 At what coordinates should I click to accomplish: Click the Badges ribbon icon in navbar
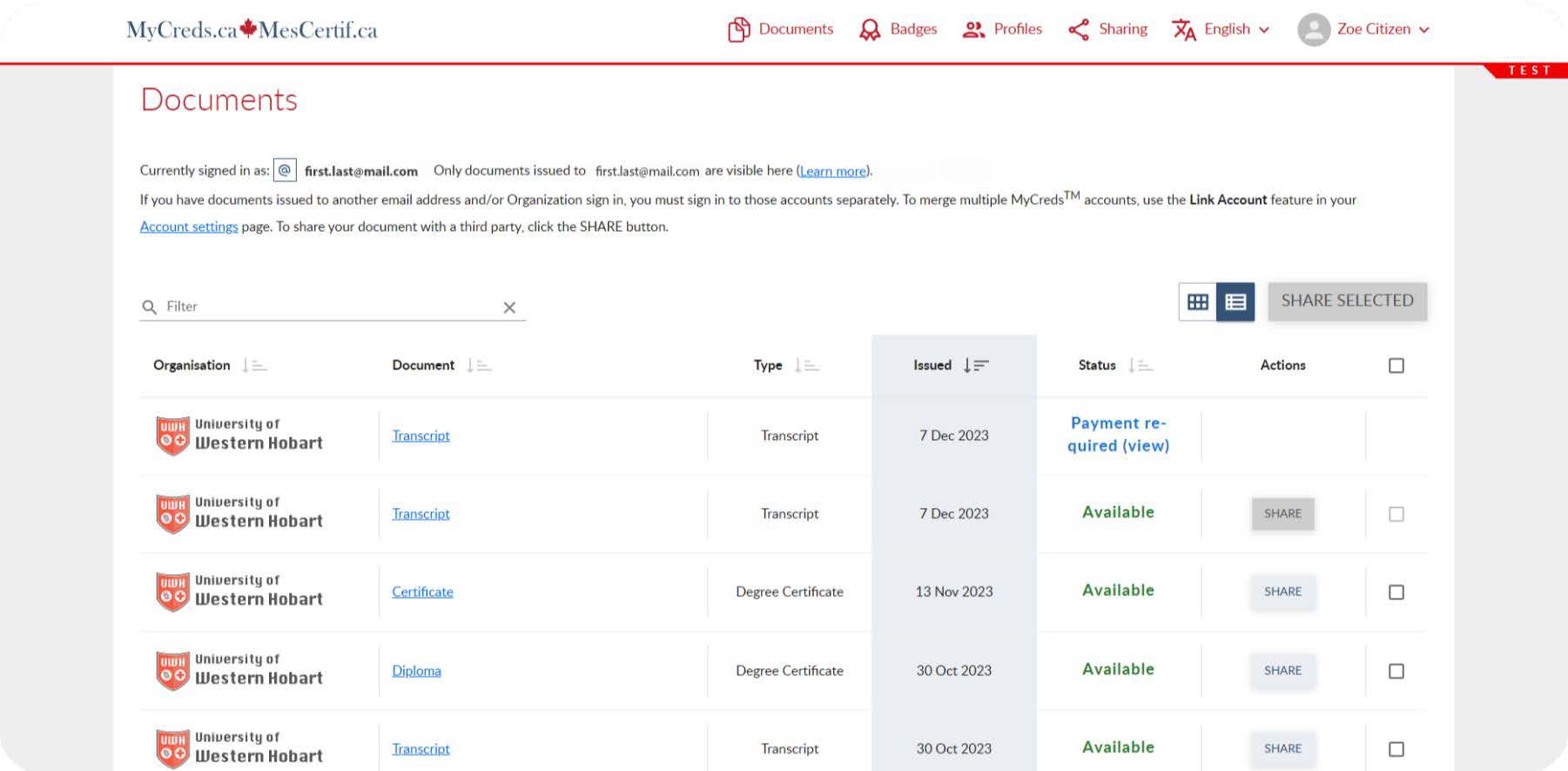coord(869,30)
